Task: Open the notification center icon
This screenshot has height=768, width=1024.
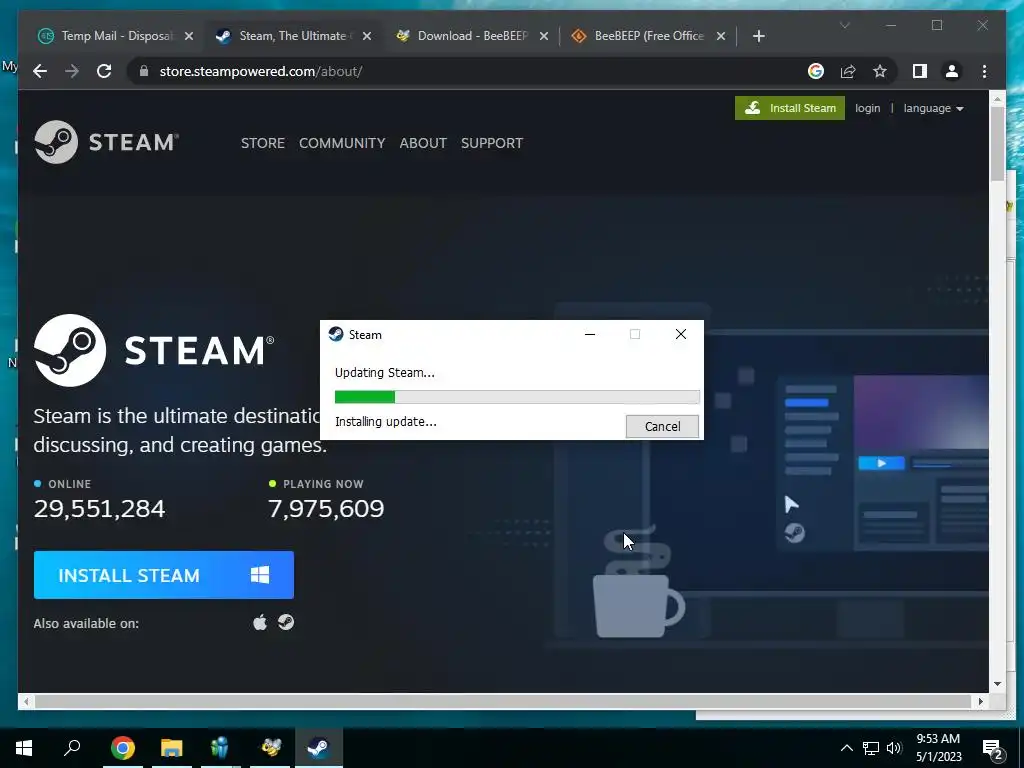Action: [x=993, y=748]
